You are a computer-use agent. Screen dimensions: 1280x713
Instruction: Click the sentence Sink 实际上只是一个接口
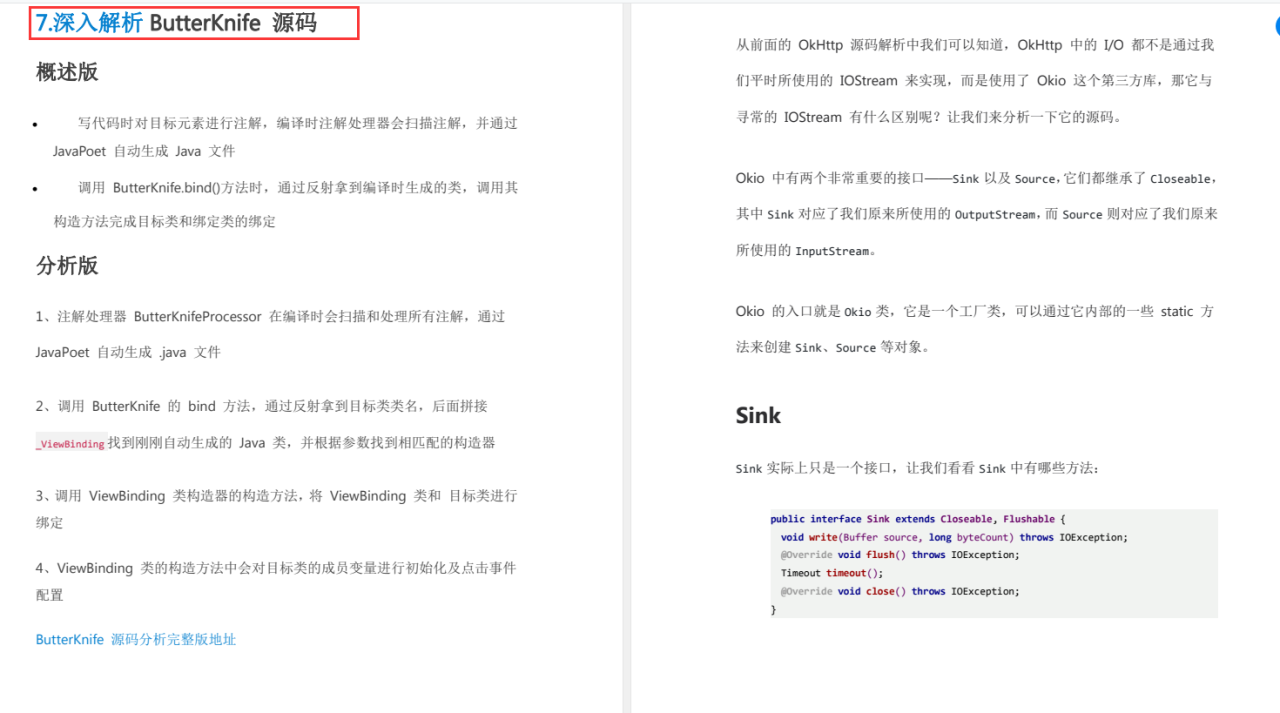click(x=917, y=468)
